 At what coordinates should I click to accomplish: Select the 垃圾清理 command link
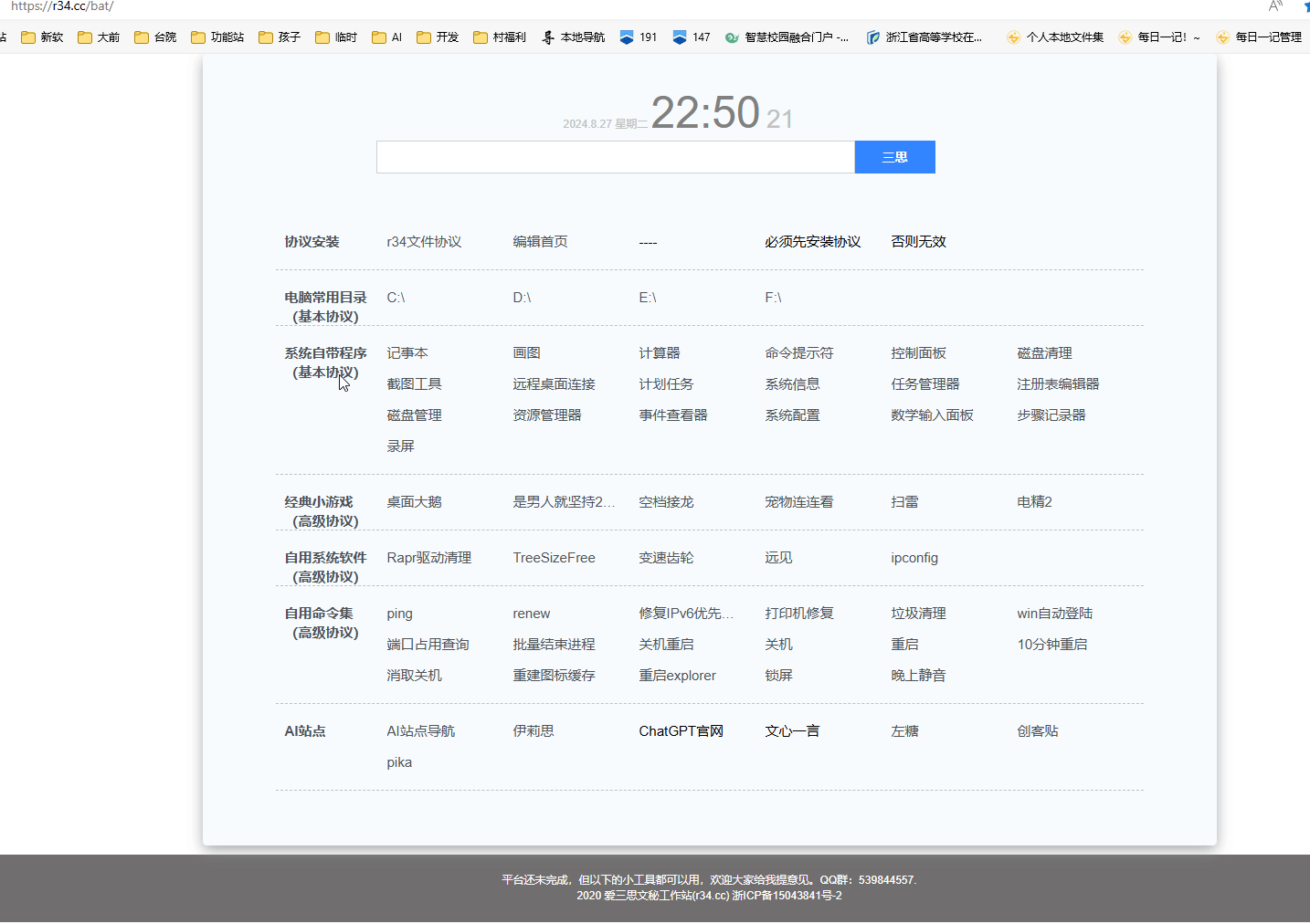tap(918, 614)
